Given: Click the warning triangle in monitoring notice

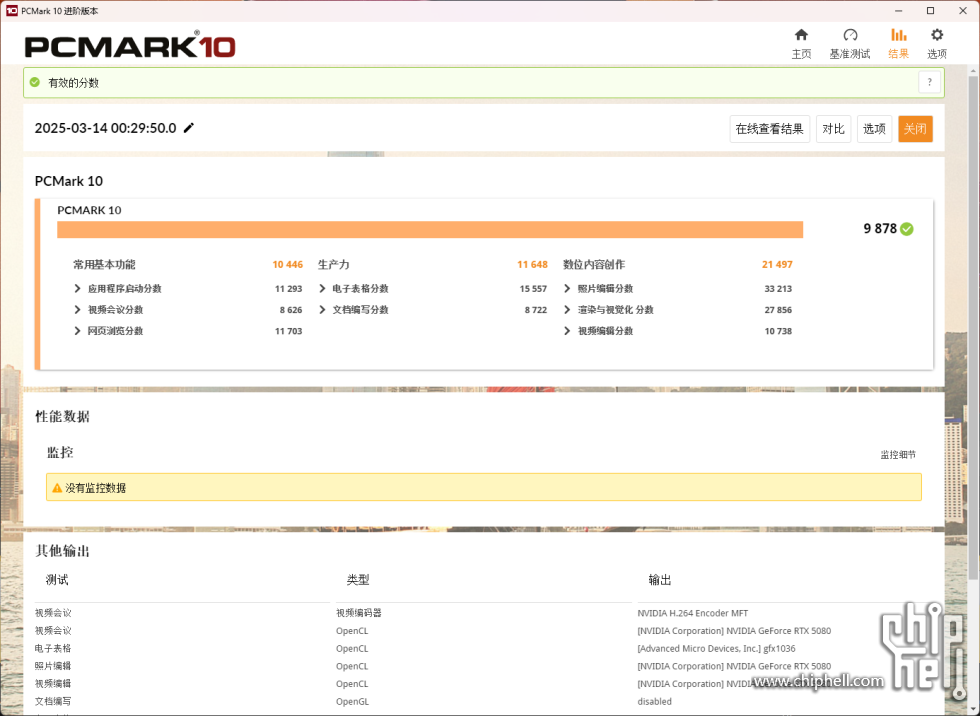Looking at the screenshot, I should (57, 488).
